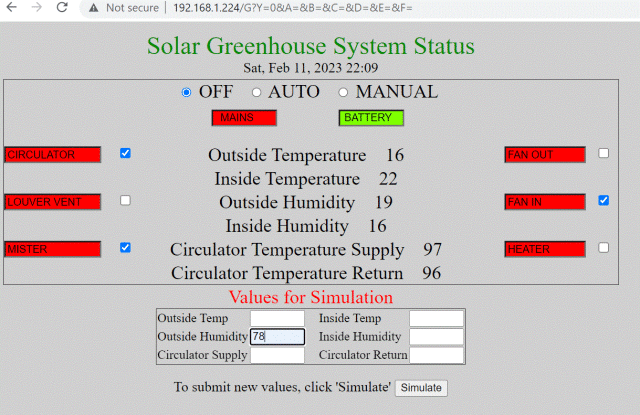Click the red HEATER status indicator
This screenshot has width=640, height=415.
[545, 249]
